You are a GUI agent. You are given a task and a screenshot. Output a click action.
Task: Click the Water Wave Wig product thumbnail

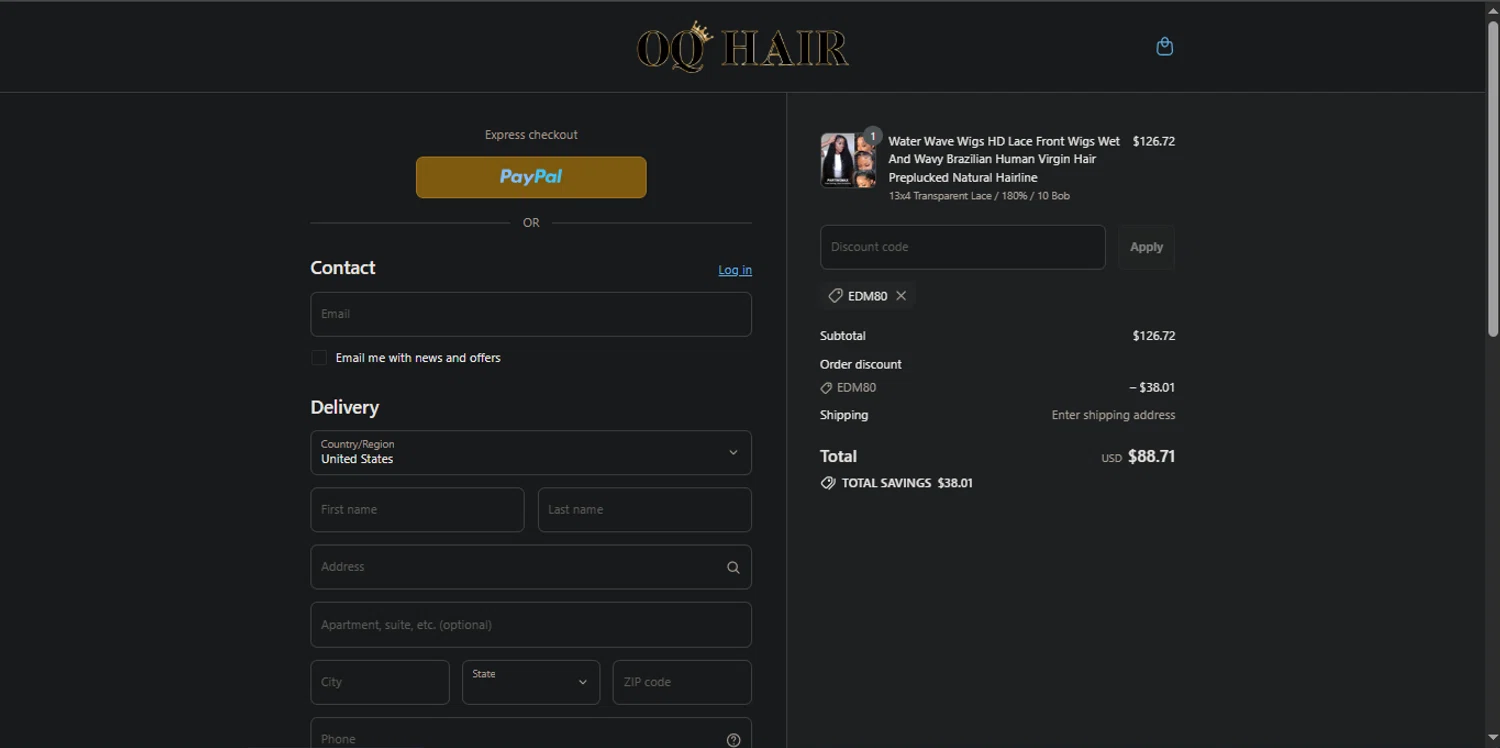(848, 160)
